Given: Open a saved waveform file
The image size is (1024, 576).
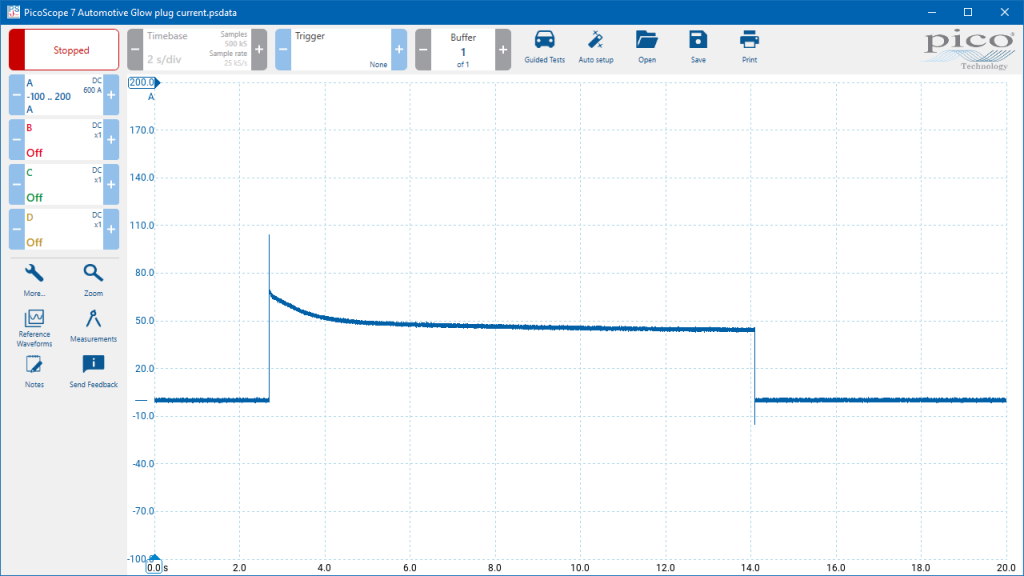Looking at the screenshot, I should tap(647, 47).
